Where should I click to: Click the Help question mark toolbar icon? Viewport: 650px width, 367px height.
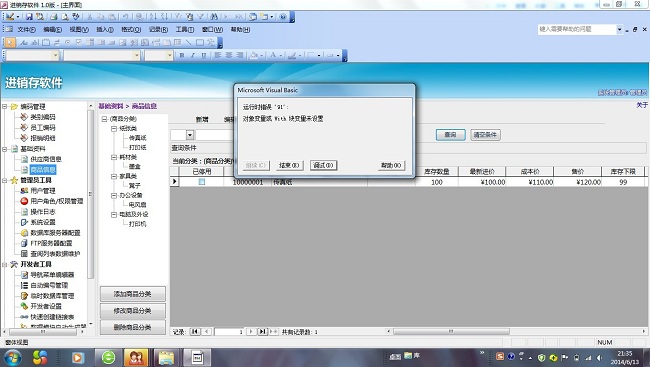click(x=283, y=17)
